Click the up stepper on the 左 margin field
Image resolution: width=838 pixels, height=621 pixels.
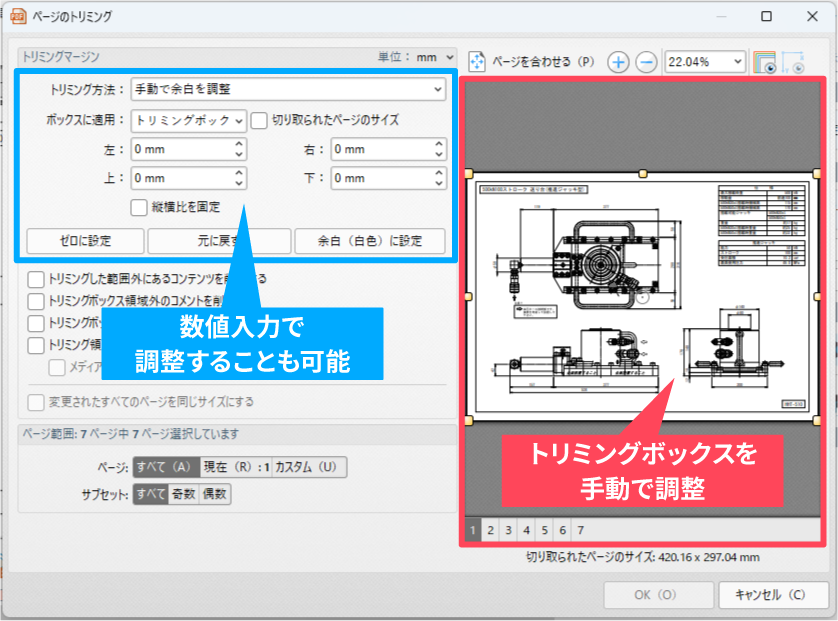[237, 144]
